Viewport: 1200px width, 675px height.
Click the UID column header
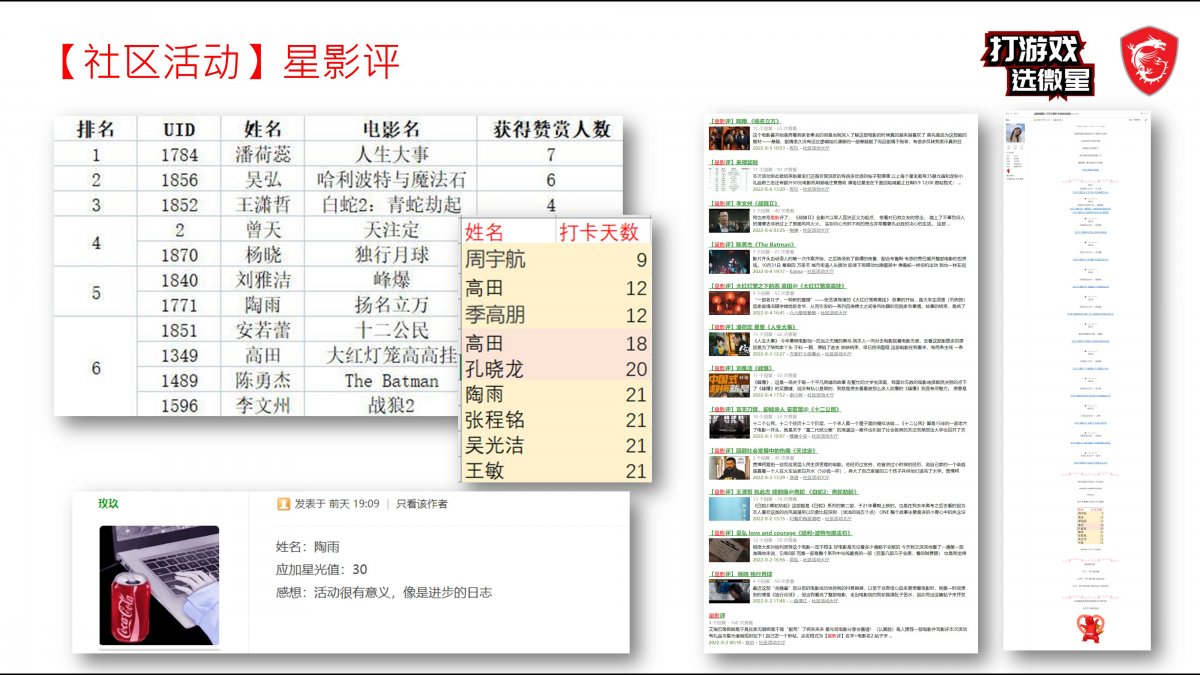[x=179, y=129]
